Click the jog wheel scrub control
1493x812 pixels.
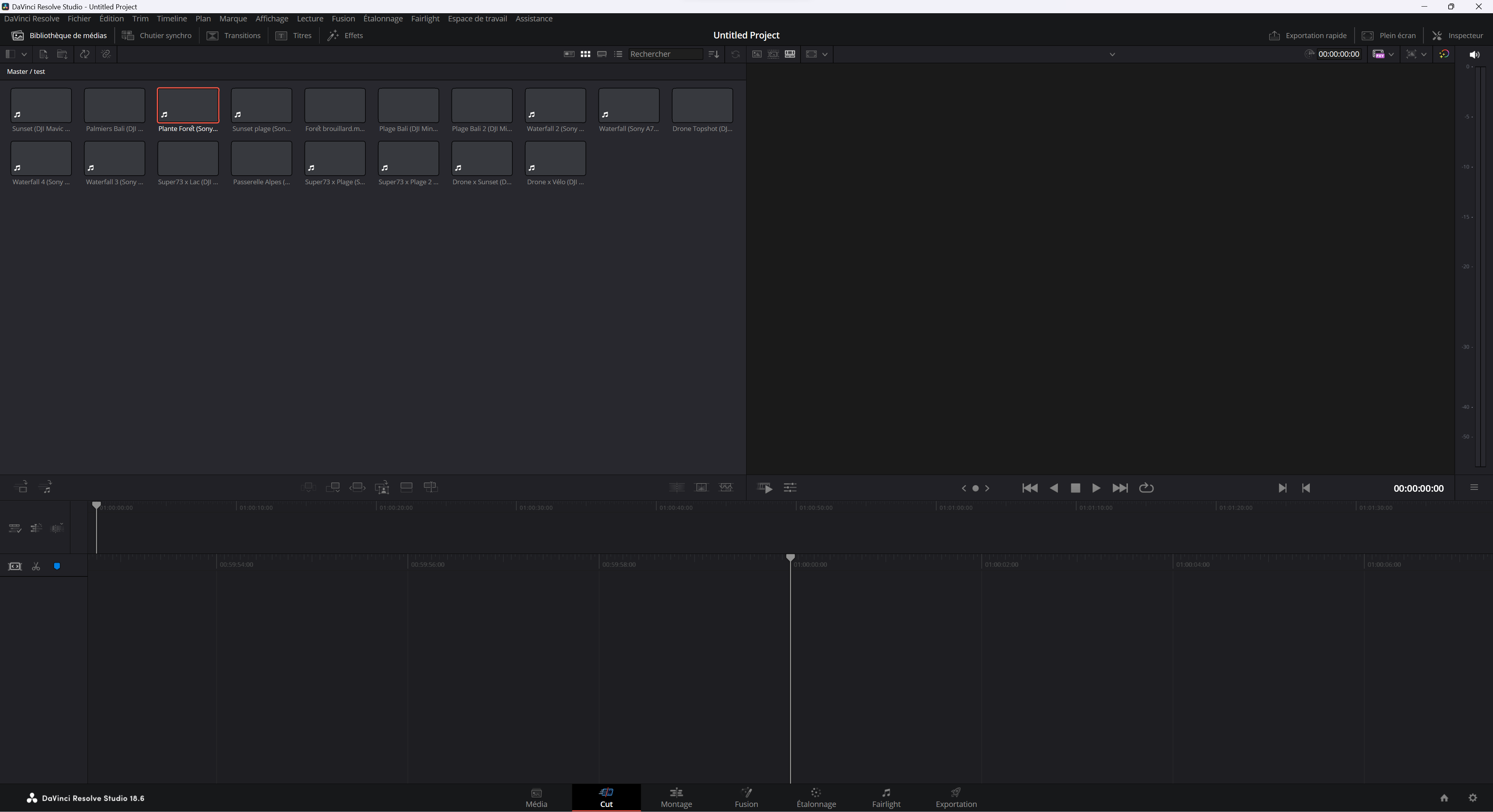(x=976, y=488)
